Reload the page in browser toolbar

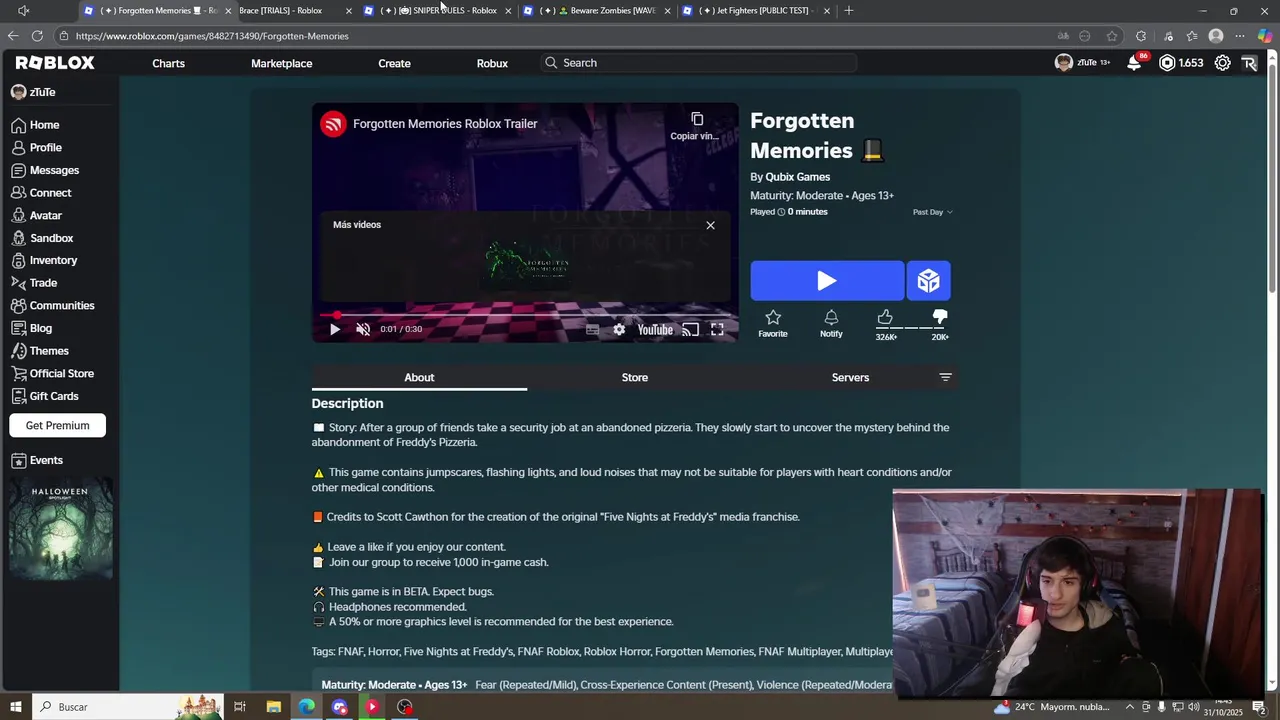(38, 36)
